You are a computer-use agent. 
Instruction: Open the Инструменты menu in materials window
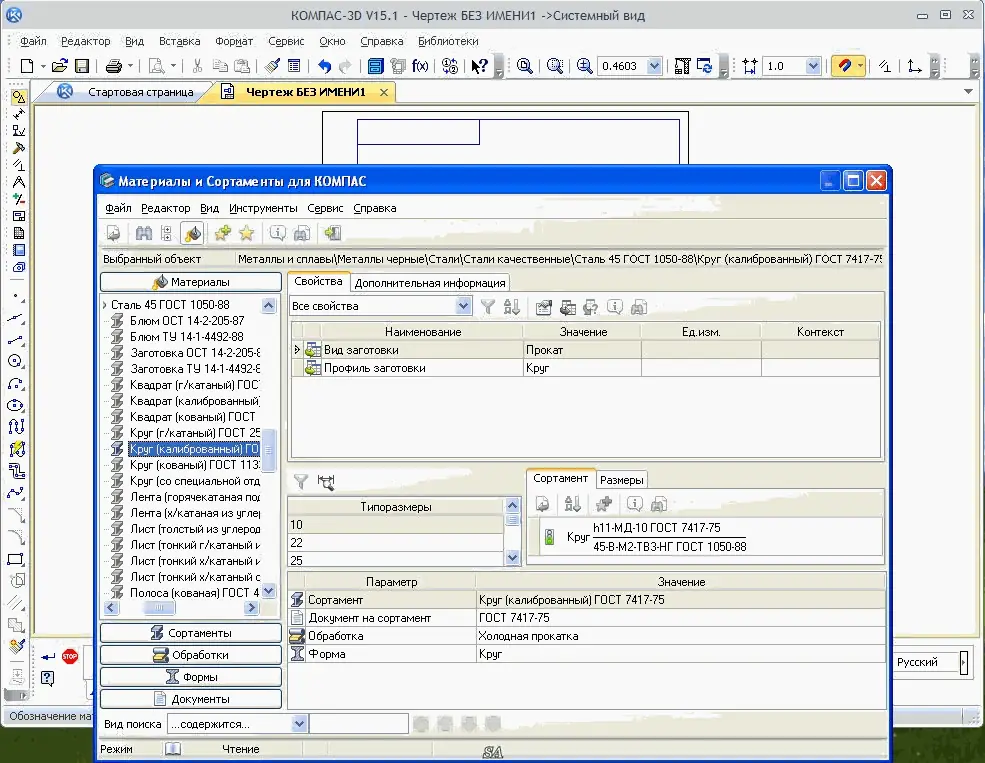[x=263, y=208]
